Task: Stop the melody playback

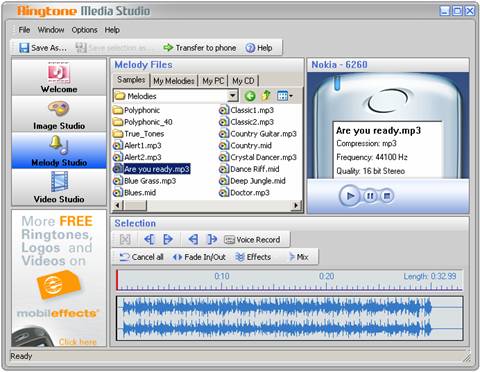Action: pyautogui.click(x=387, y=196)
